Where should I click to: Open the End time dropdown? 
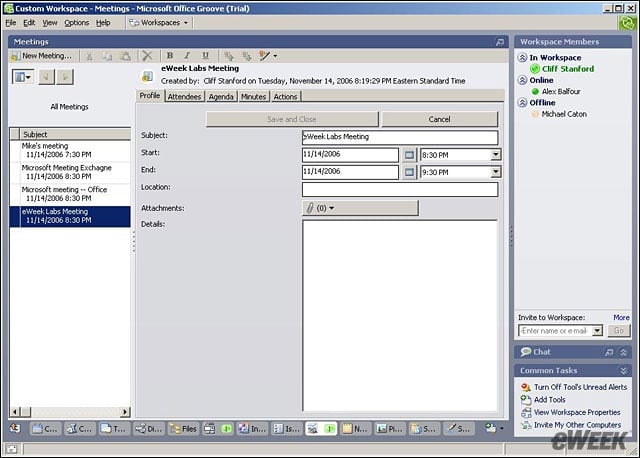pos(496,172)
